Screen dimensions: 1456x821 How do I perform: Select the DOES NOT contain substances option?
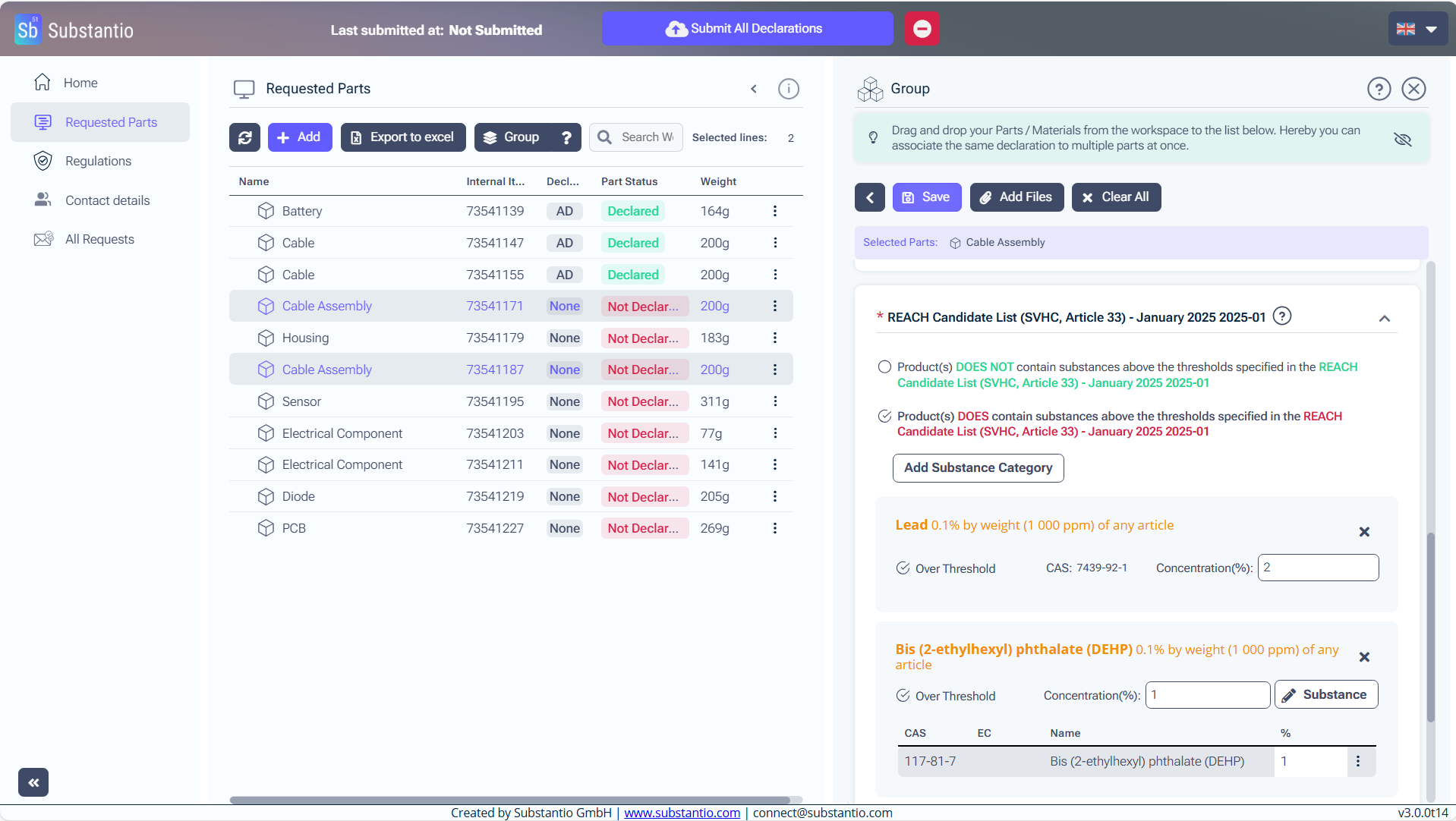[x=884, y=367]
